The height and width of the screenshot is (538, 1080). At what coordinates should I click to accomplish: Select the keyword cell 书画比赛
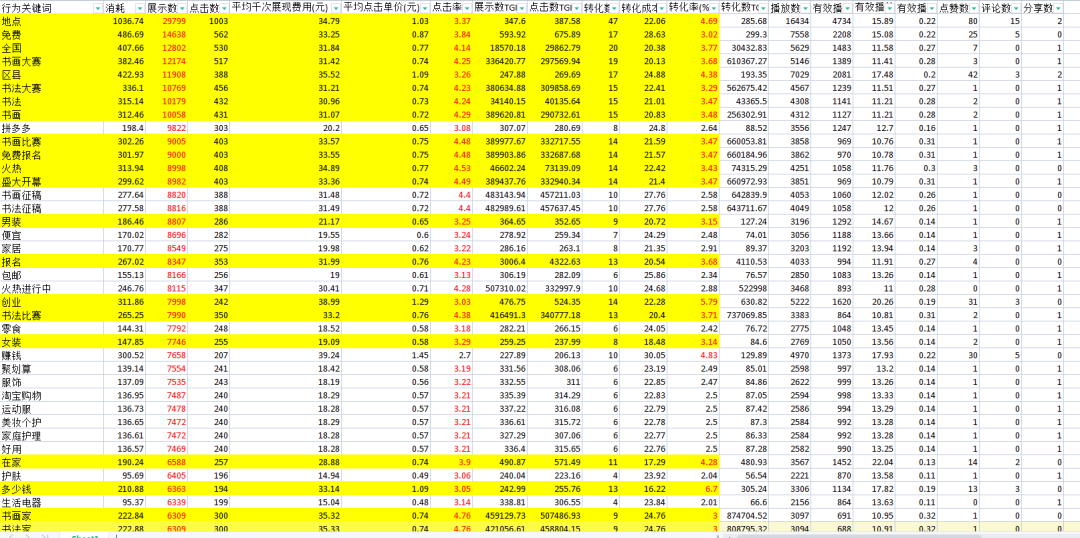[52, 142]
